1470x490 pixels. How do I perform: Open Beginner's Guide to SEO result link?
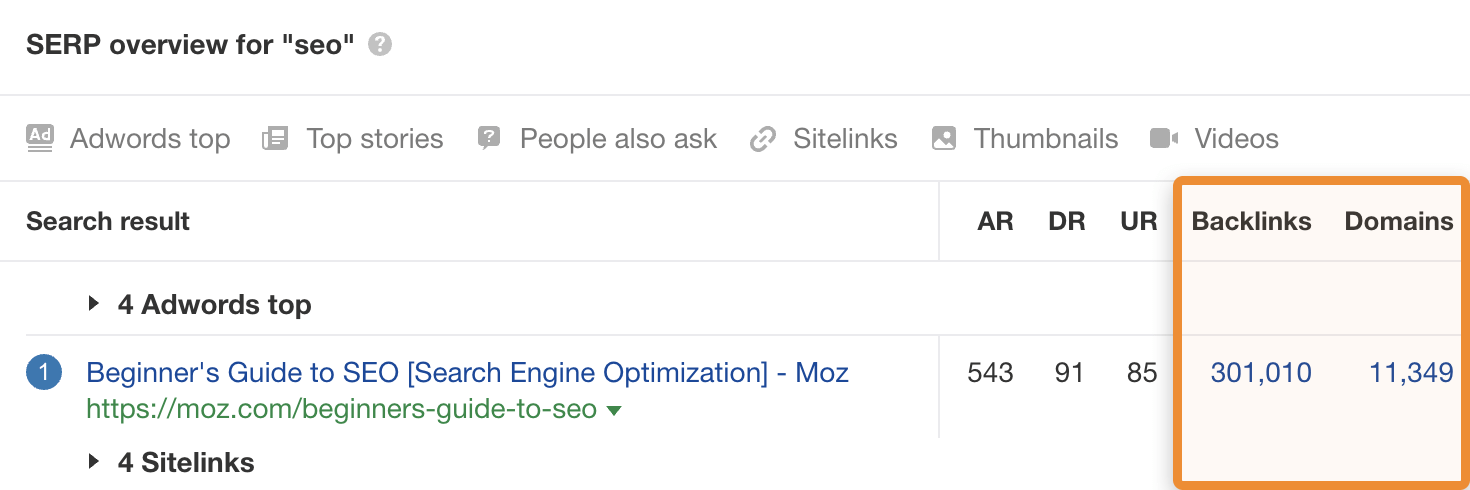point(467,374)
